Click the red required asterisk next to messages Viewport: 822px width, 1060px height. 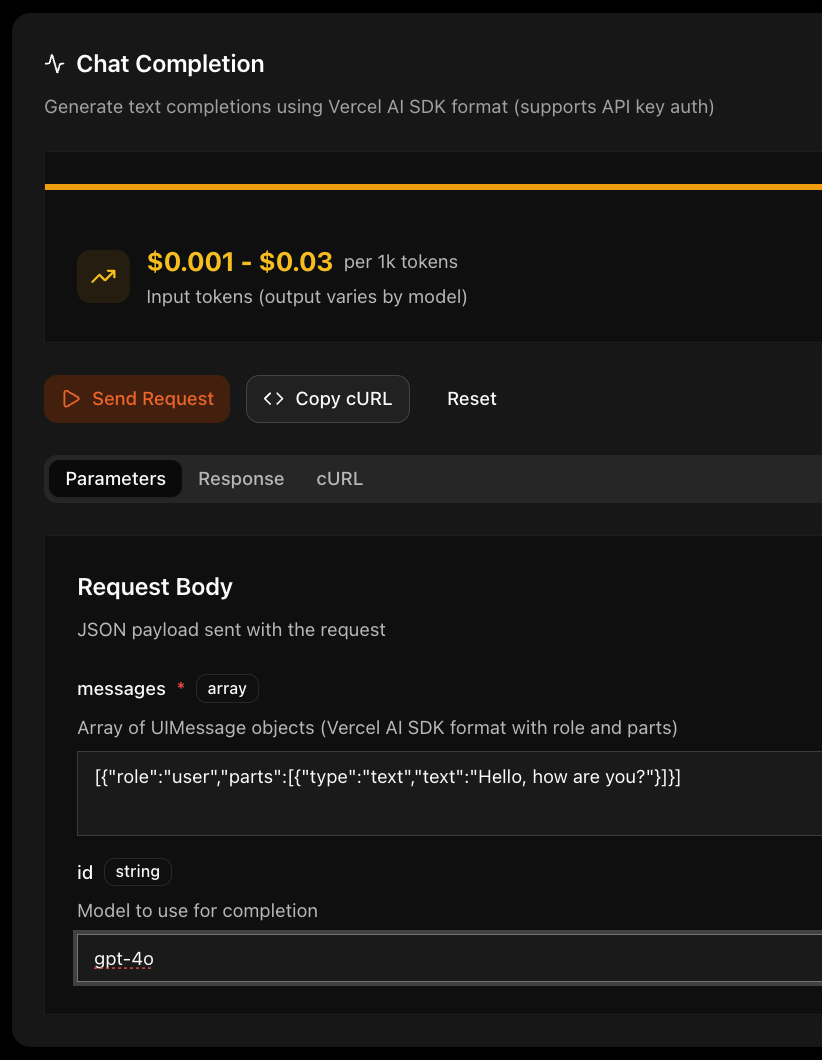(x=181, y=688)
